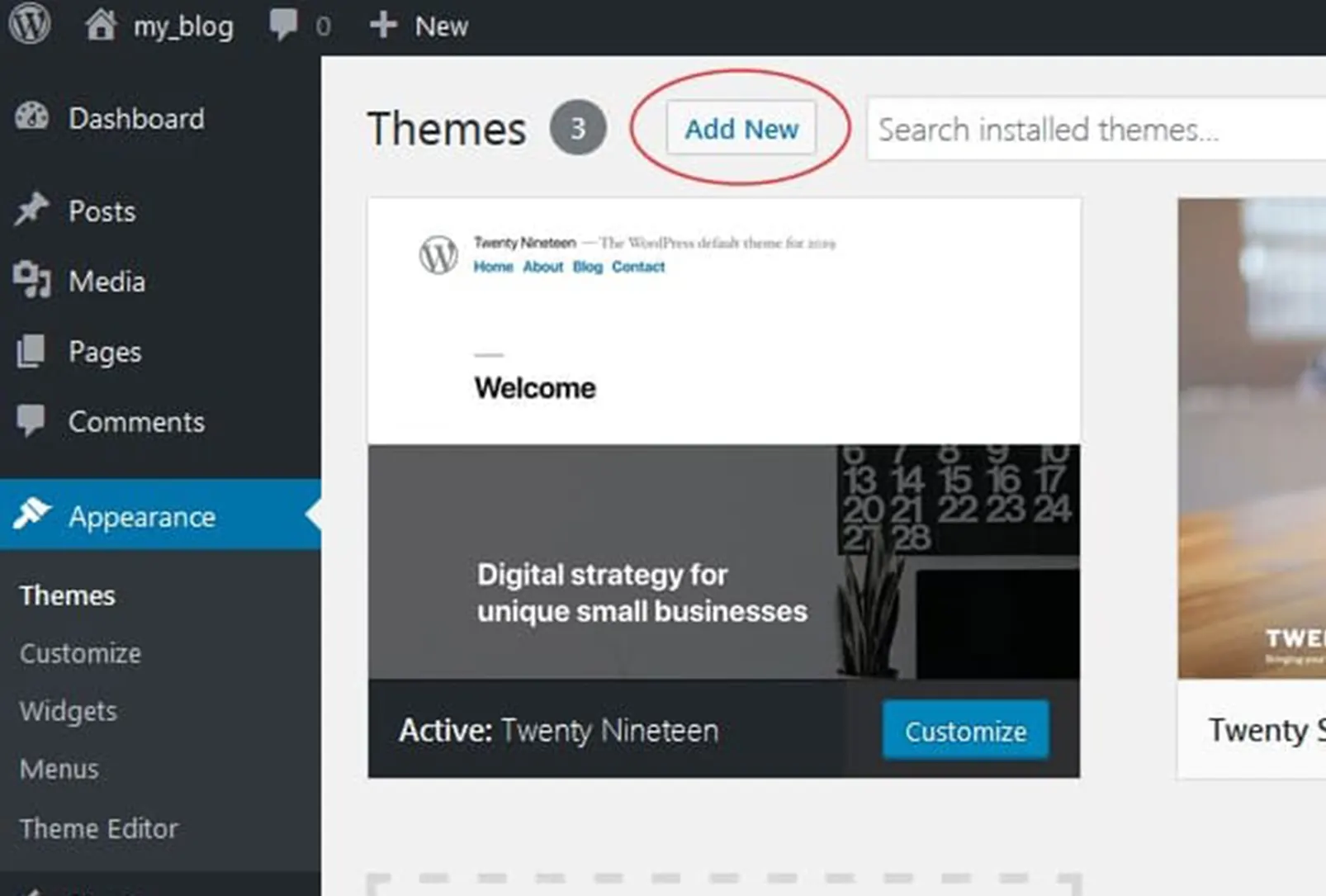Open the Theme Editor sidebar item

click(98, 828)
